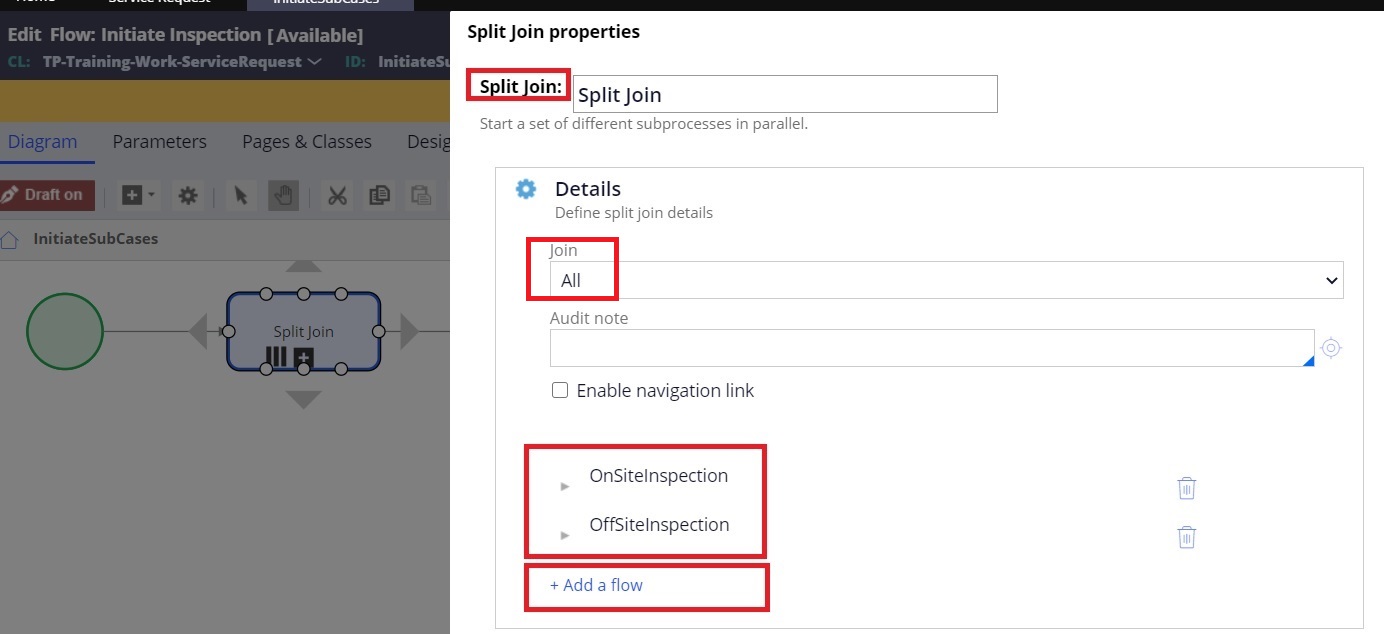The height and width of the screenshot is (634, 1384).
Task: Switch to the Parameters tab
Action: [x=159, y=141]
